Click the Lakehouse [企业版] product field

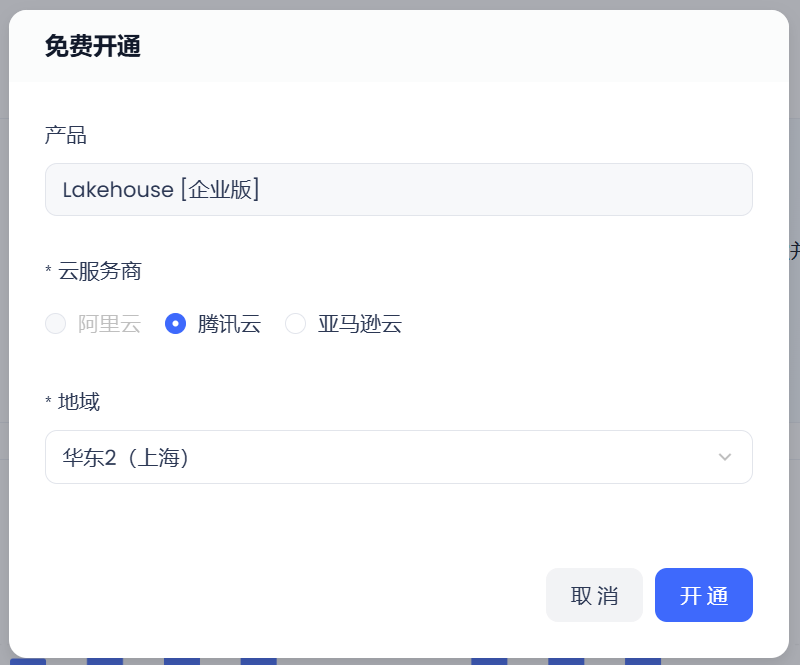point(398,189)
